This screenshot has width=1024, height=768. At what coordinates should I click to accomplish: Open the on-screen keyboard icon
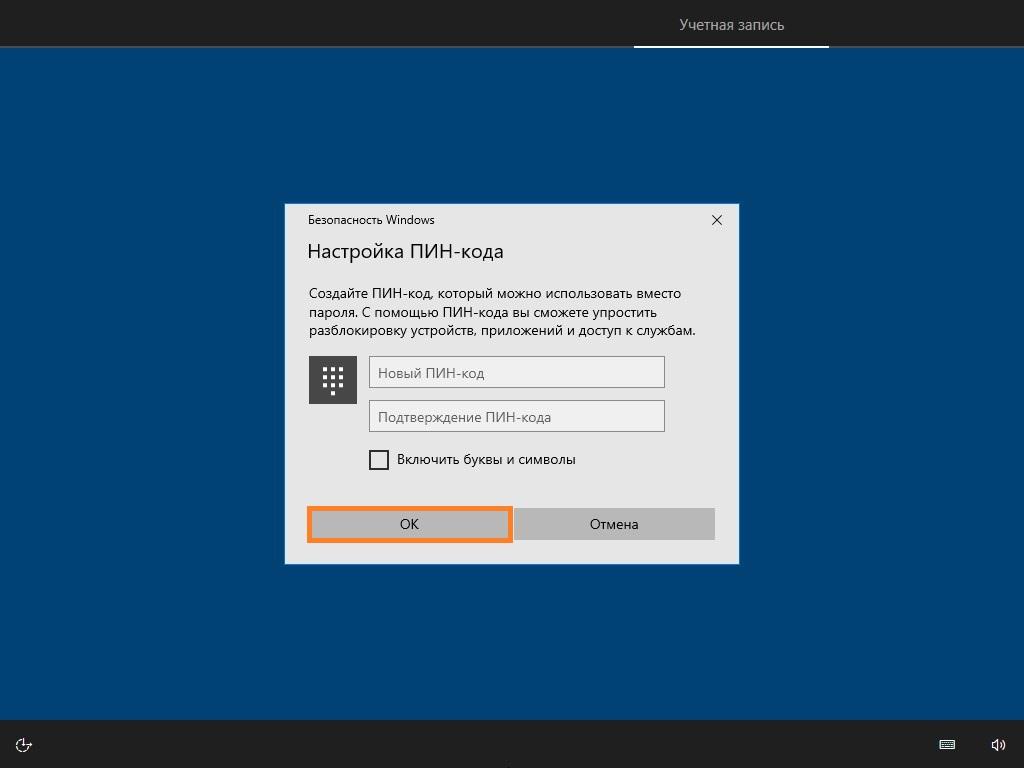(947, 744)
